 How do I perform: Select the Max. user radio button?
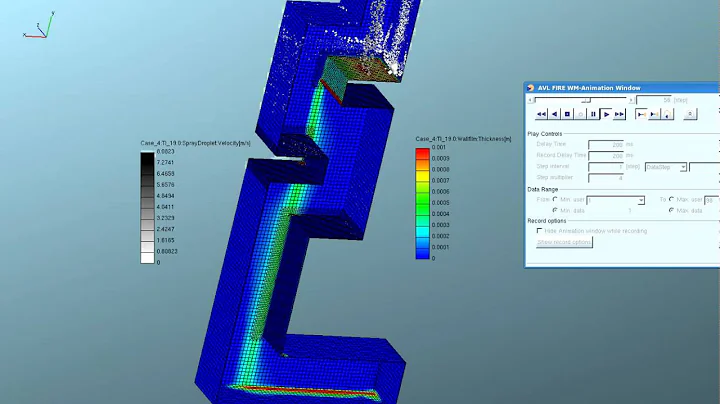(671, 199)
